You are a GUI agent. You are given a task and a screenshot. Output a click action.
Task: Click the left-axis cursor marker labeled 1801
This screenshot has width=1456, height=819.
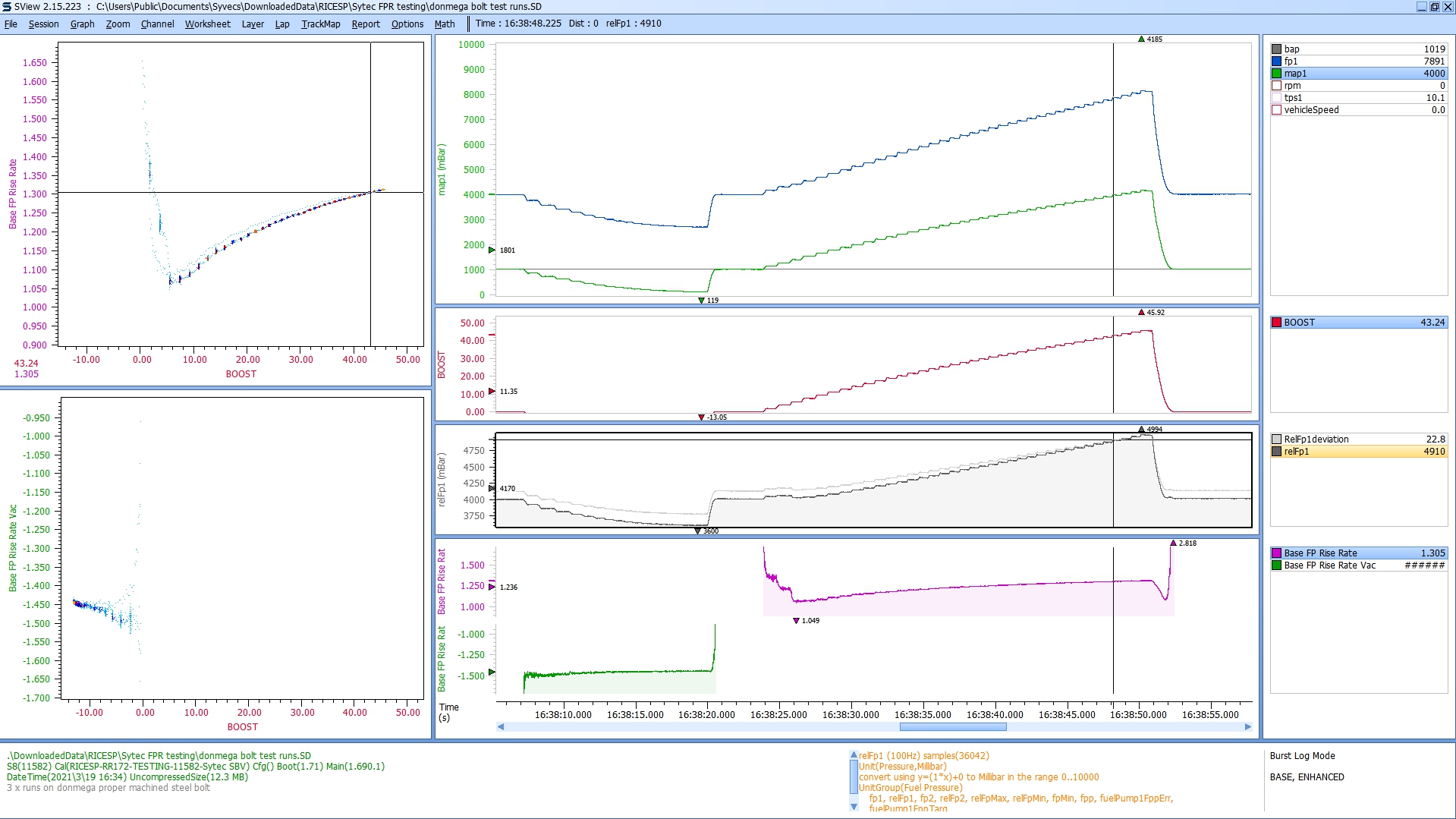point(492,250)
